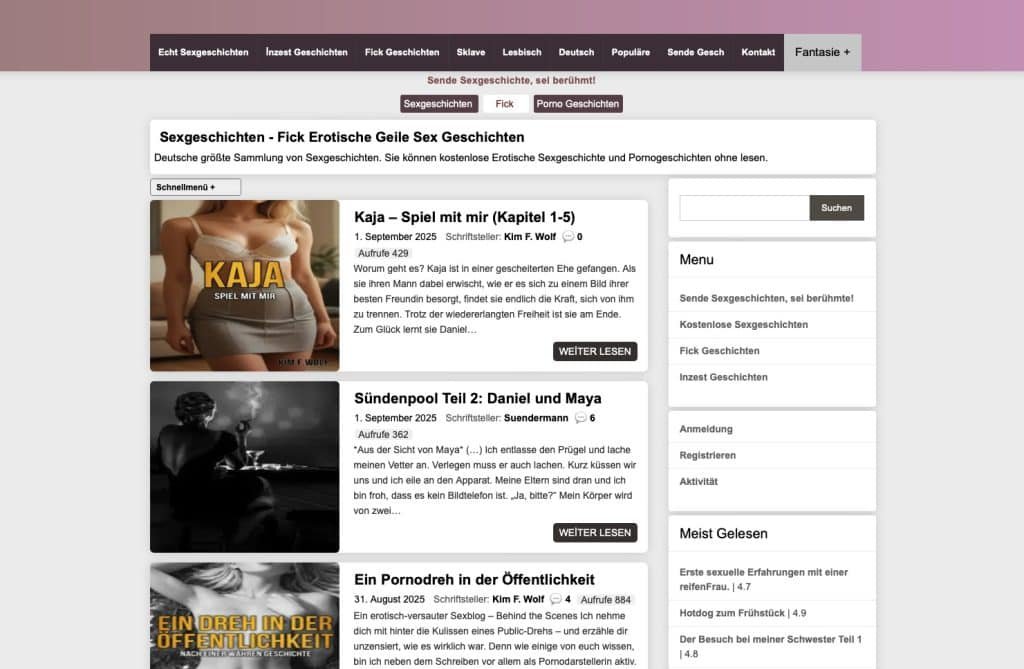Image resolution: width=1024 pixels, height=669 pixels.
Task: Click WEITER LESEN under Sündenpool Teil 2
Action: (x=595, y=533)
